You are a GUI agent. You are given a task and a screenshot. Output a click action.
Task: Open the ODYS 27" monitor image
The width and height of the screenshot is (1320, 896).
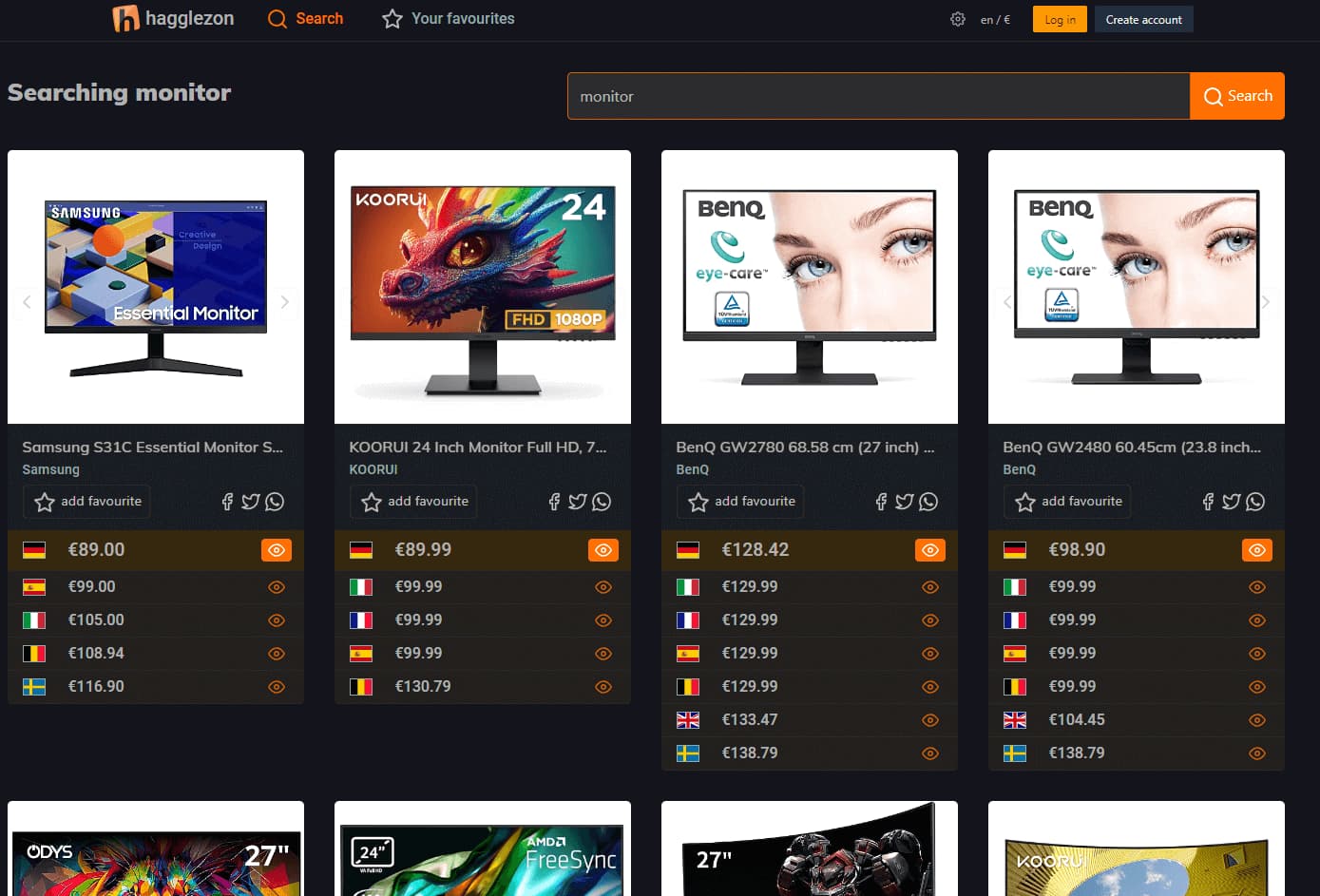pos(156,848)
